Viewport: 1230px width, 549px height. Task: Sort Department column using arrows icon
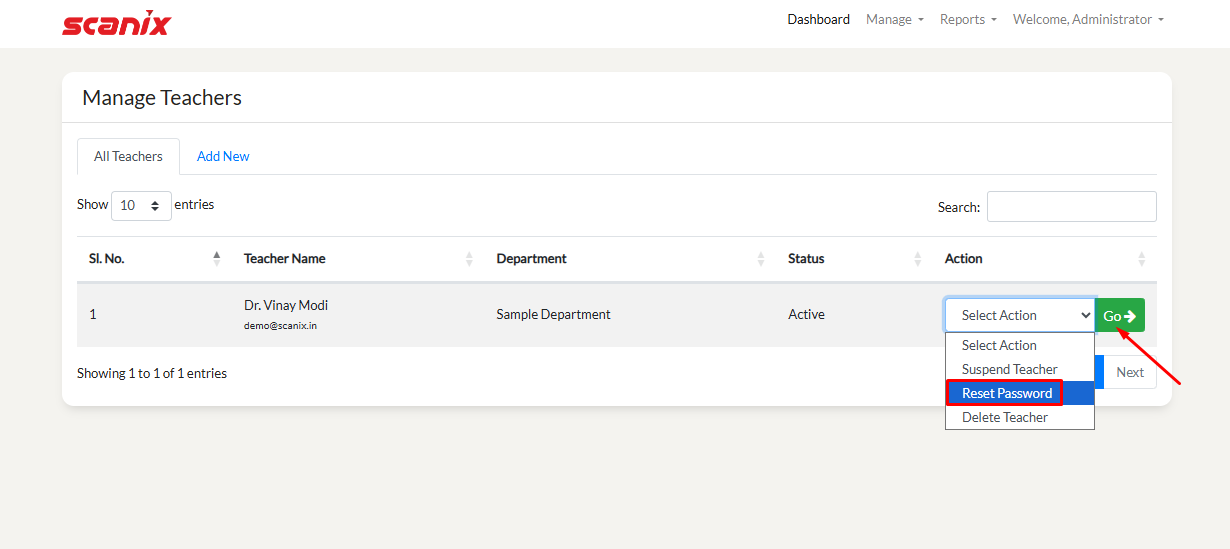pyautogui.click(x=761, y=259)
